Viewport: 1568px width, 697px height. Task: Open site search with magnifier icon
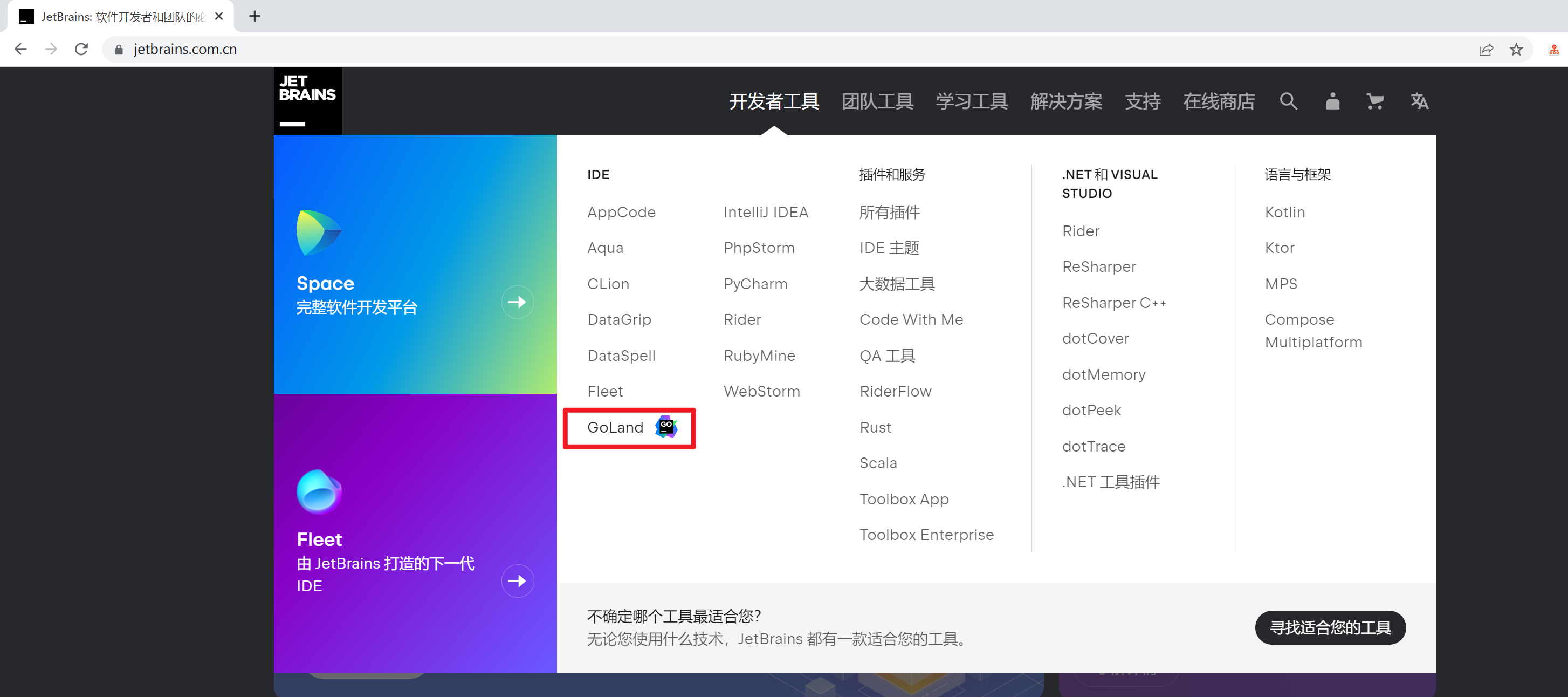click(1288, 101)
